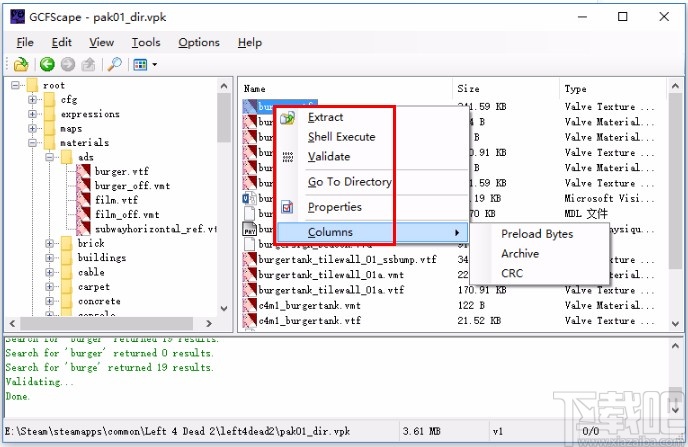688x447 pixels.
Task: Click 'Validating...' line in the log
Action: pos(39,382)
